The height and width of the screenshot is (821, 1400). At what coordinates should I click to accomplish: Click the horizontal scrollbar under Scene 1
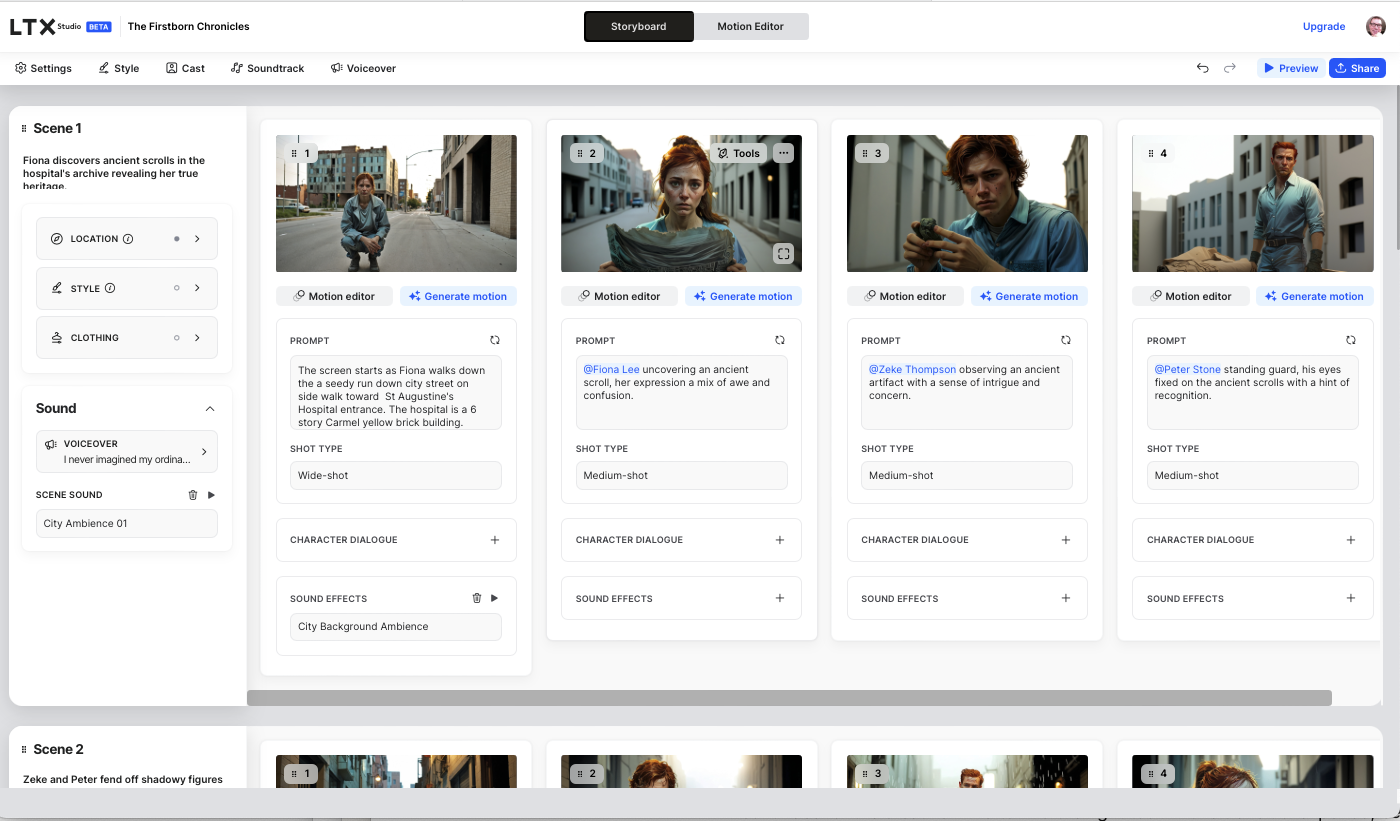tap(788, 698)
